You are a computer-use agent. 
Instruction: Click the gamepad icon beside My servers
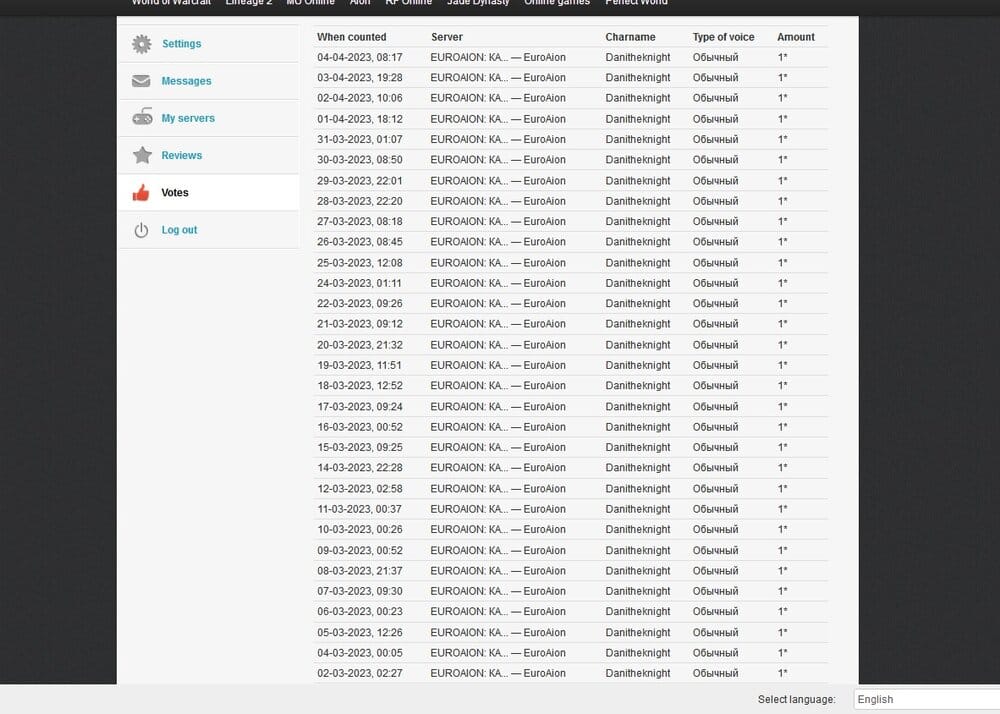142,118
